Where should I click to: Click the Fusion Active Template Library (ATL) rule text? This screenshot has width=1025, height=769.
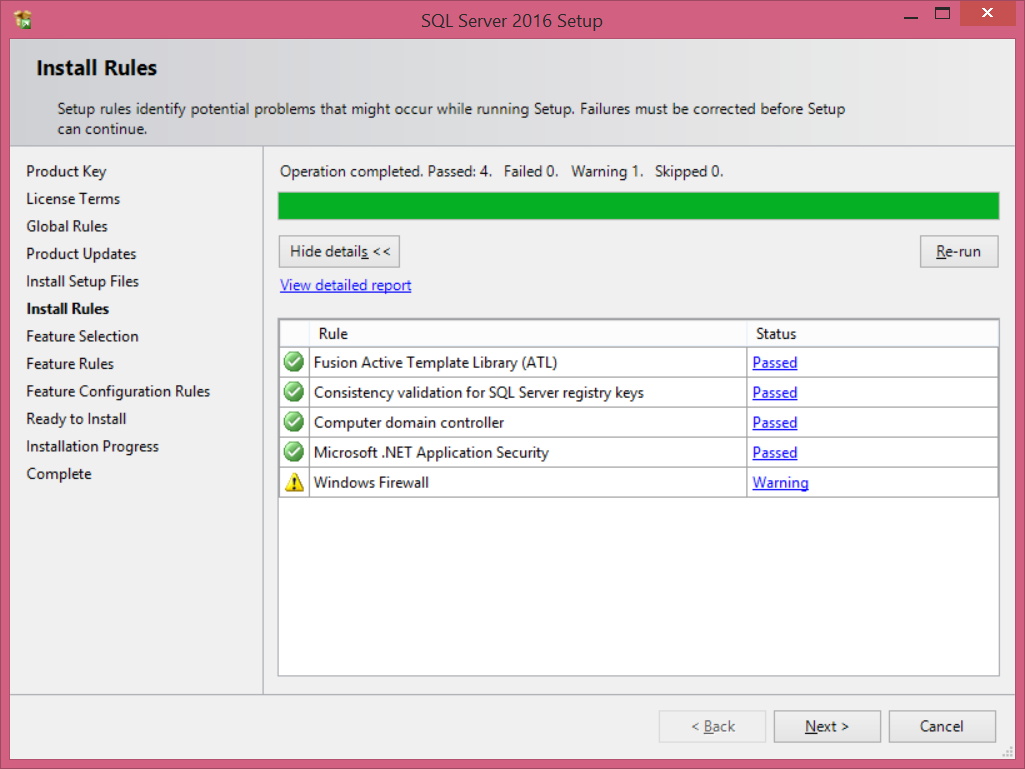point(435,362)
